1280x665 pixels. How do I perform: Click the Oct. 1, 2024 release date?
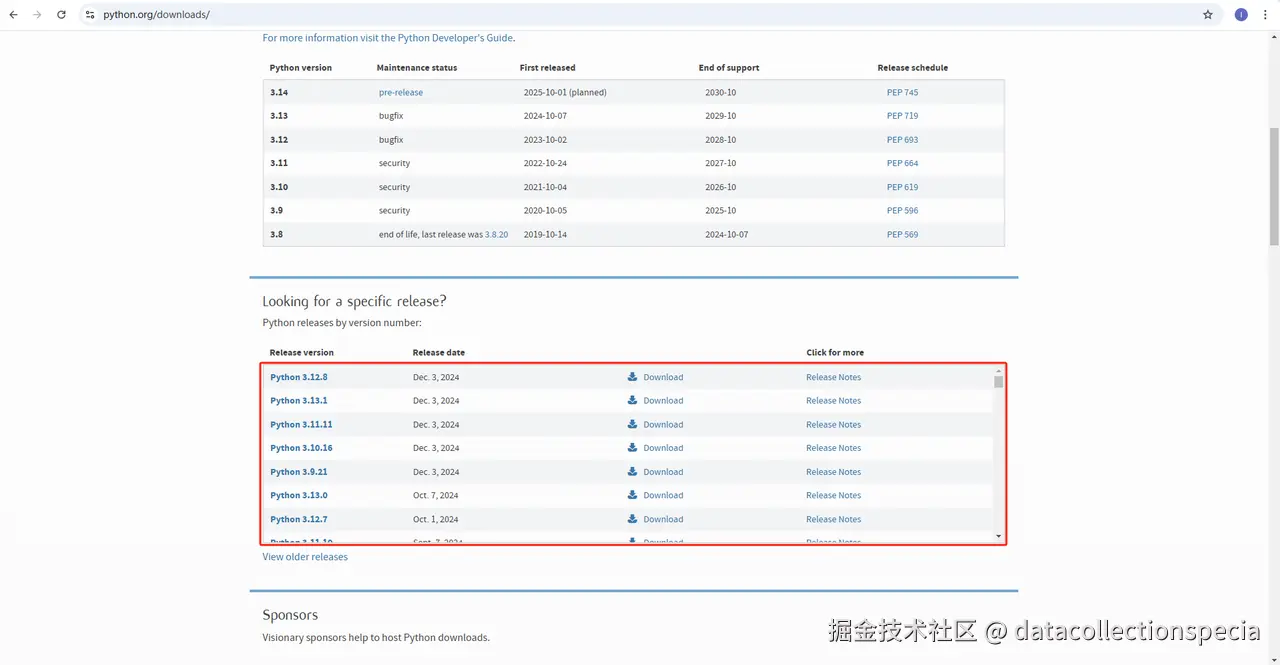click(x=435, y=519)
